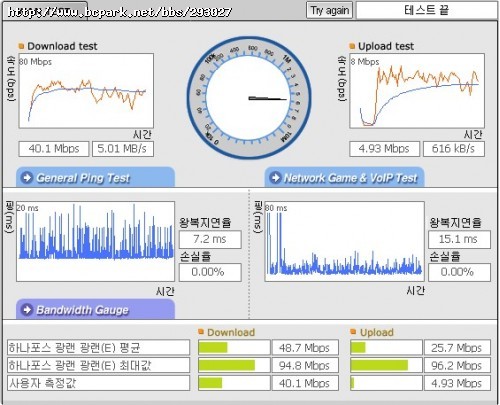Select the 4.93 Mbps upload result box

[384, 149]
